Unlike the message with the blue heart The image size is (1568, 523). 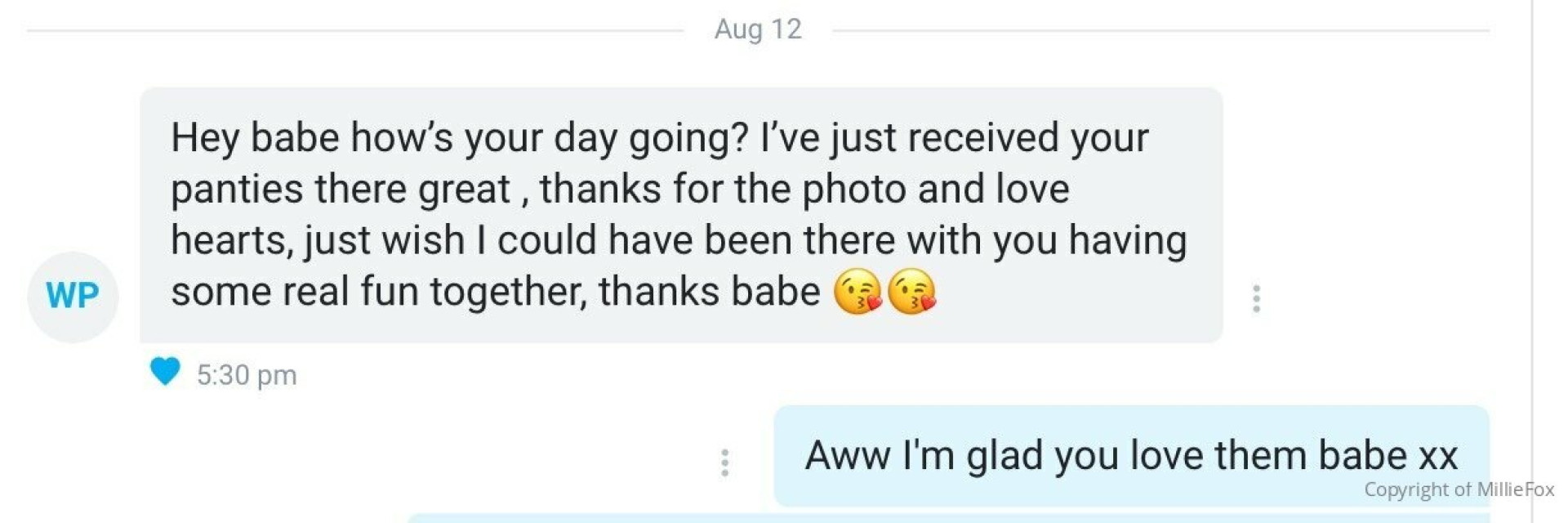click(x=165, y=372)
